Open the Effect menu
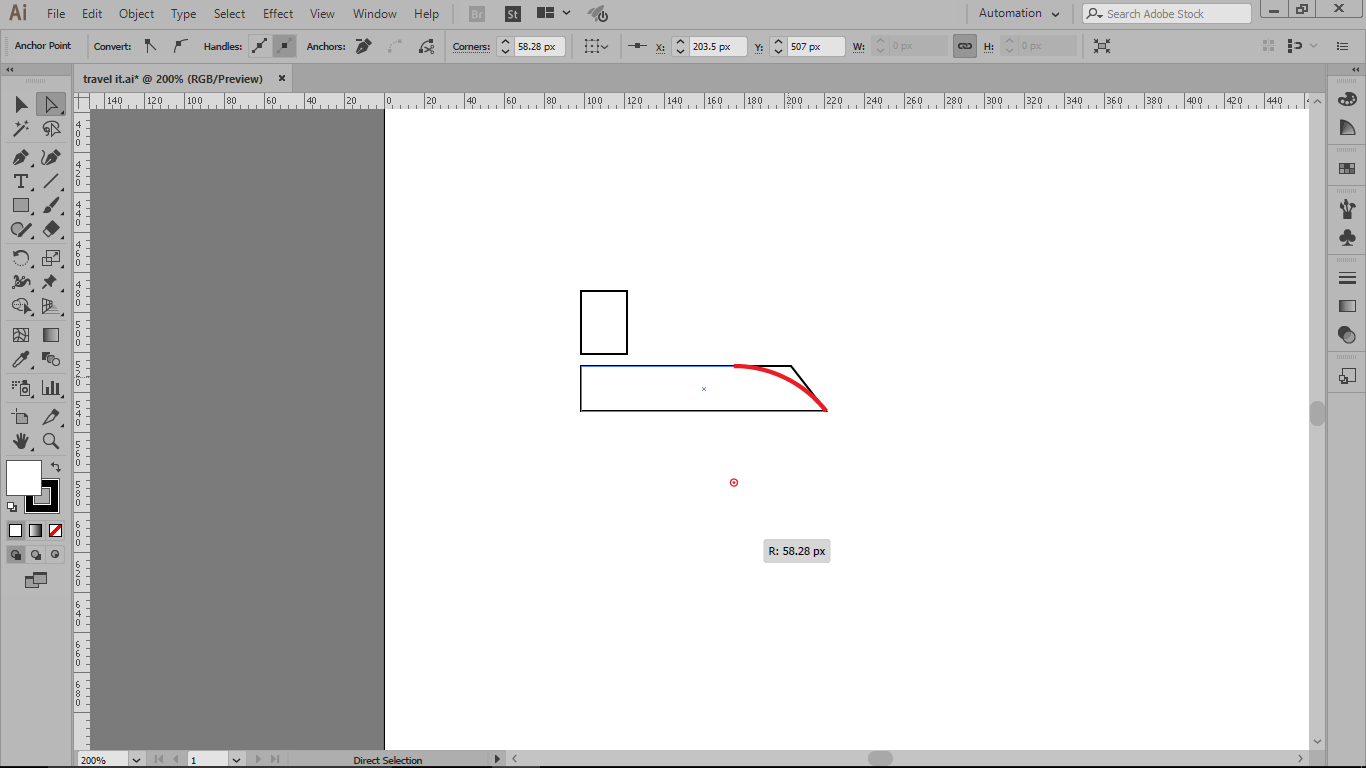This screenshot has height=768, width=1366. (x=277, y=13)
